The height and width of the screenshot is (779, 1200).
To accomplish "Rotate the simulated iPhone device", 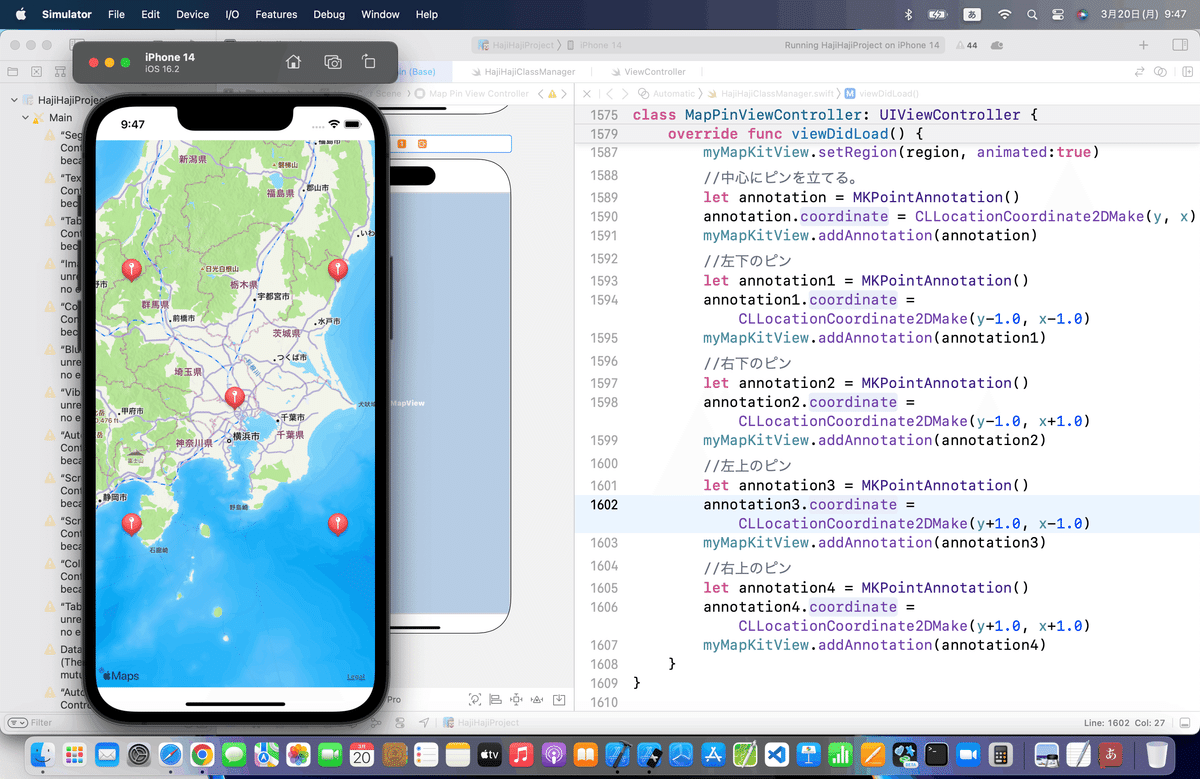I will pos(369,62).
